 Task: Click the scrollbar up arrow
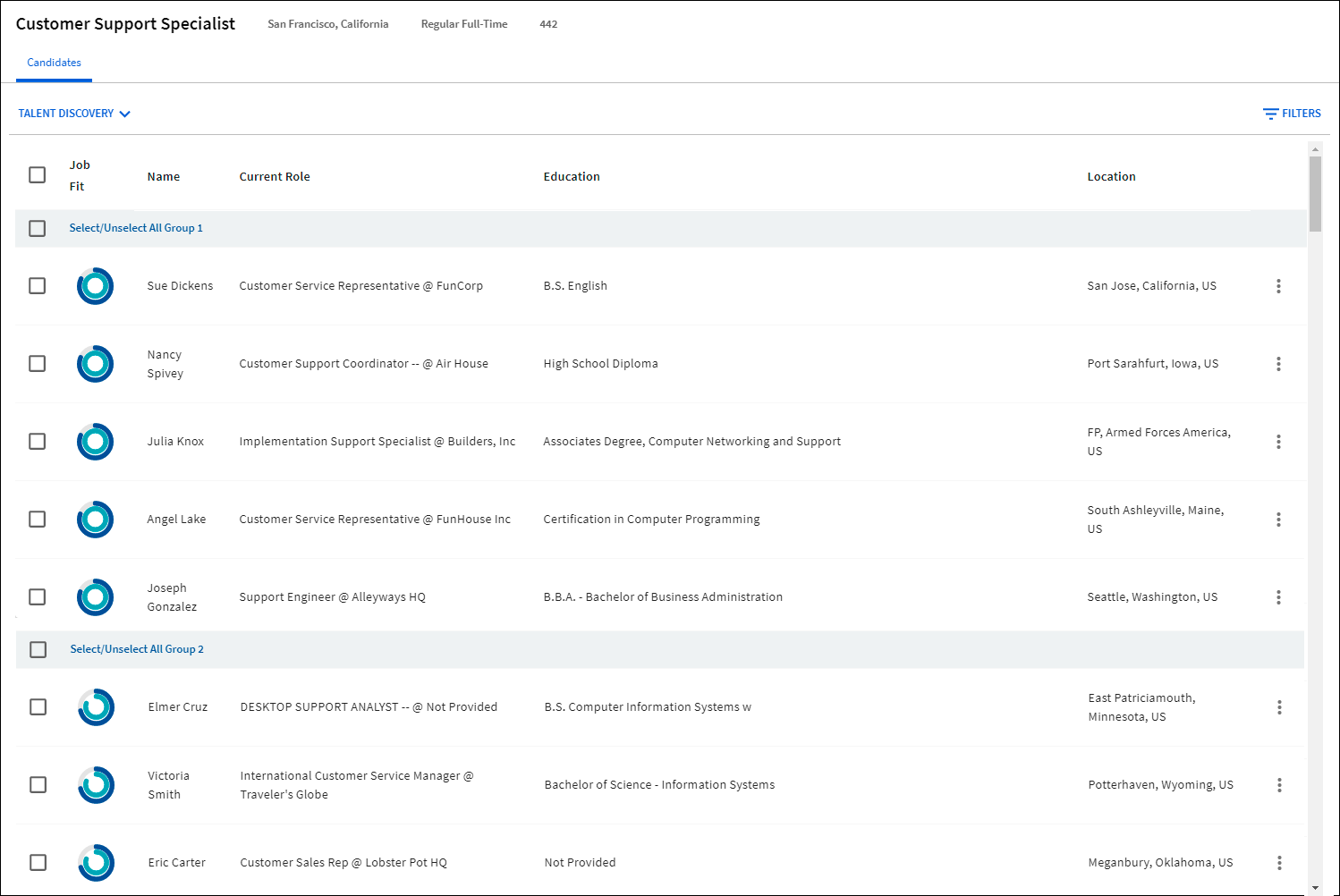(x=1315, y=149)
